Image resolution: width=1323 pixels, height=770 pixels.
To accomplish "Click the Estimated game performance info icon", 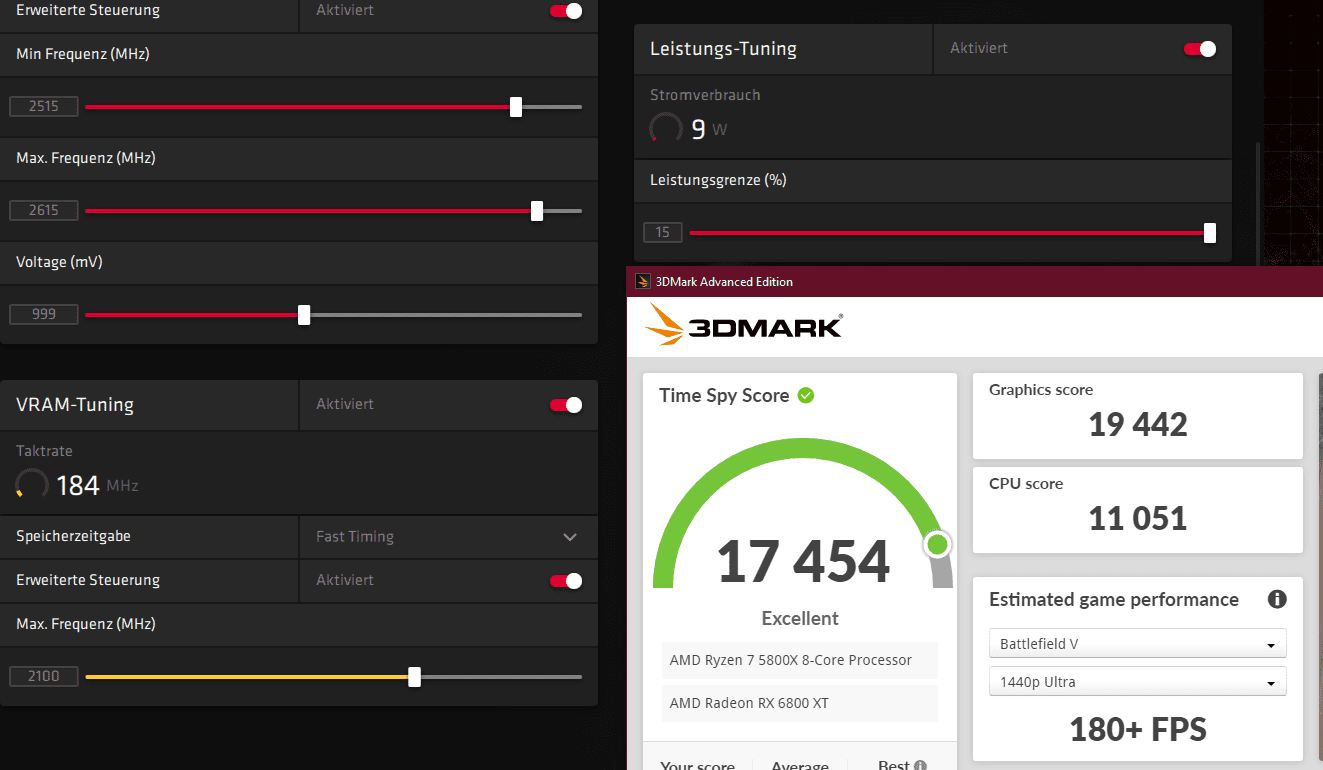I will pos(1277,600).
